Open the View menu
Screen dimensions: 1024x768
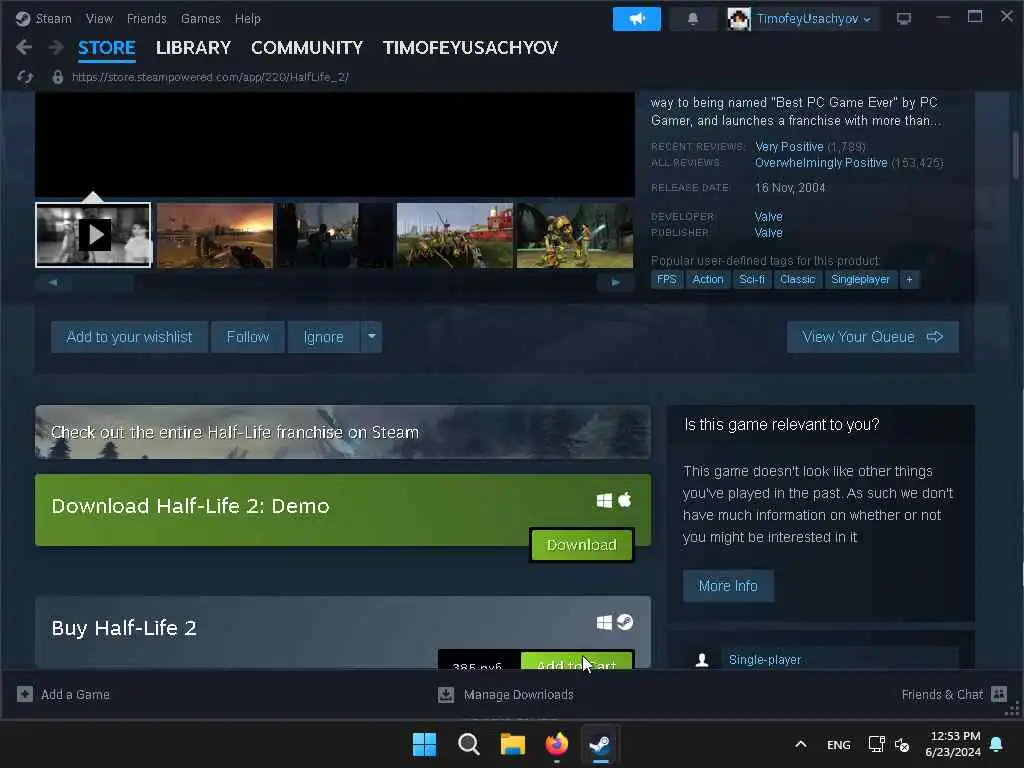[x=99, y=18]
